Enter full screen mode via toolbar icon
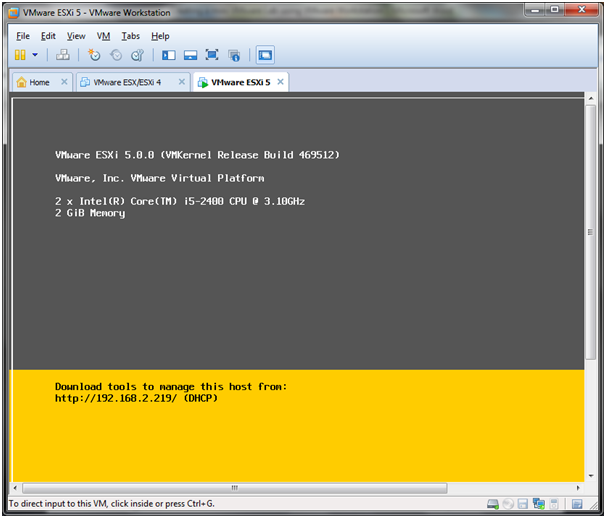The height and width of the screenshot is (518, 606). [x=212, y=55]
